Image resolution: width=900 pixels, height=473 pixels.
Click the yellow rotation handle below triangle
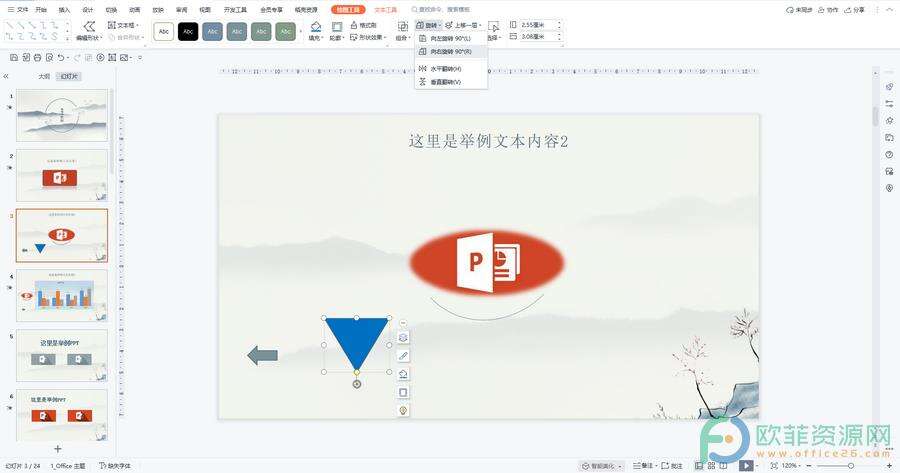pyautogui.click(x=356, y=373)
